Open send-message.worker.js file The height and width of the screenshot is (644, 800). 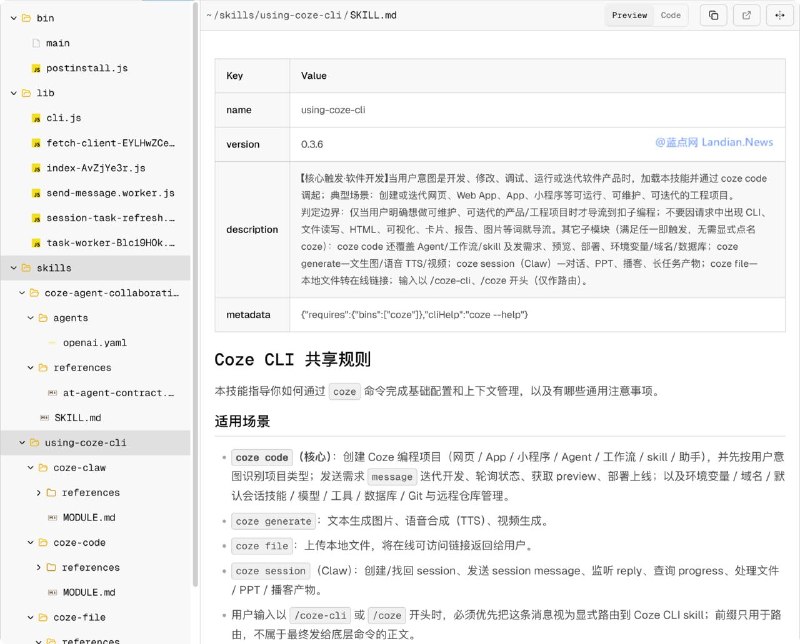tap(110, 193)
